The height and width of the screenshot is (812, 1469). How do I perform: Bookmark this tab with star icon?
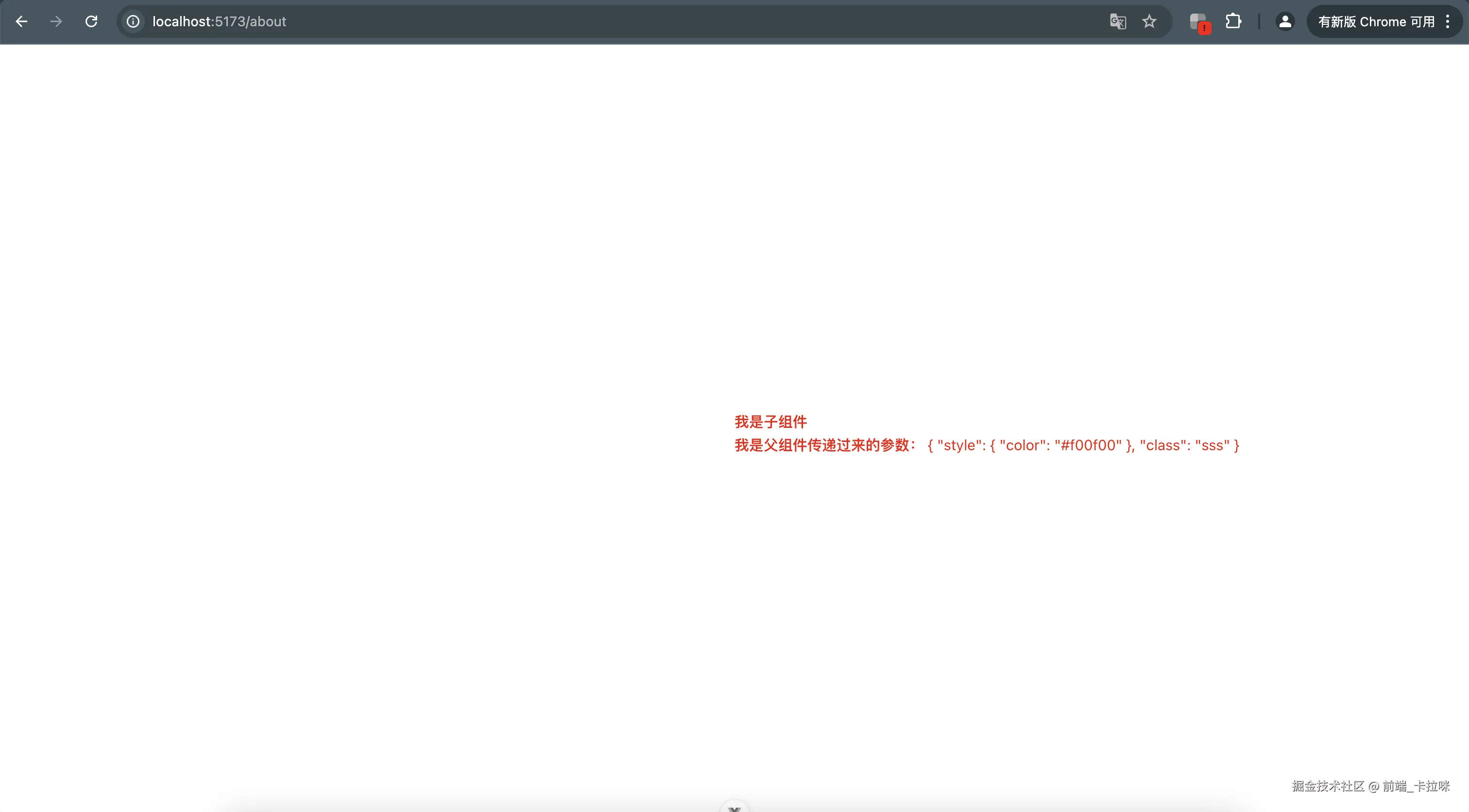[x=1149, y=22]
